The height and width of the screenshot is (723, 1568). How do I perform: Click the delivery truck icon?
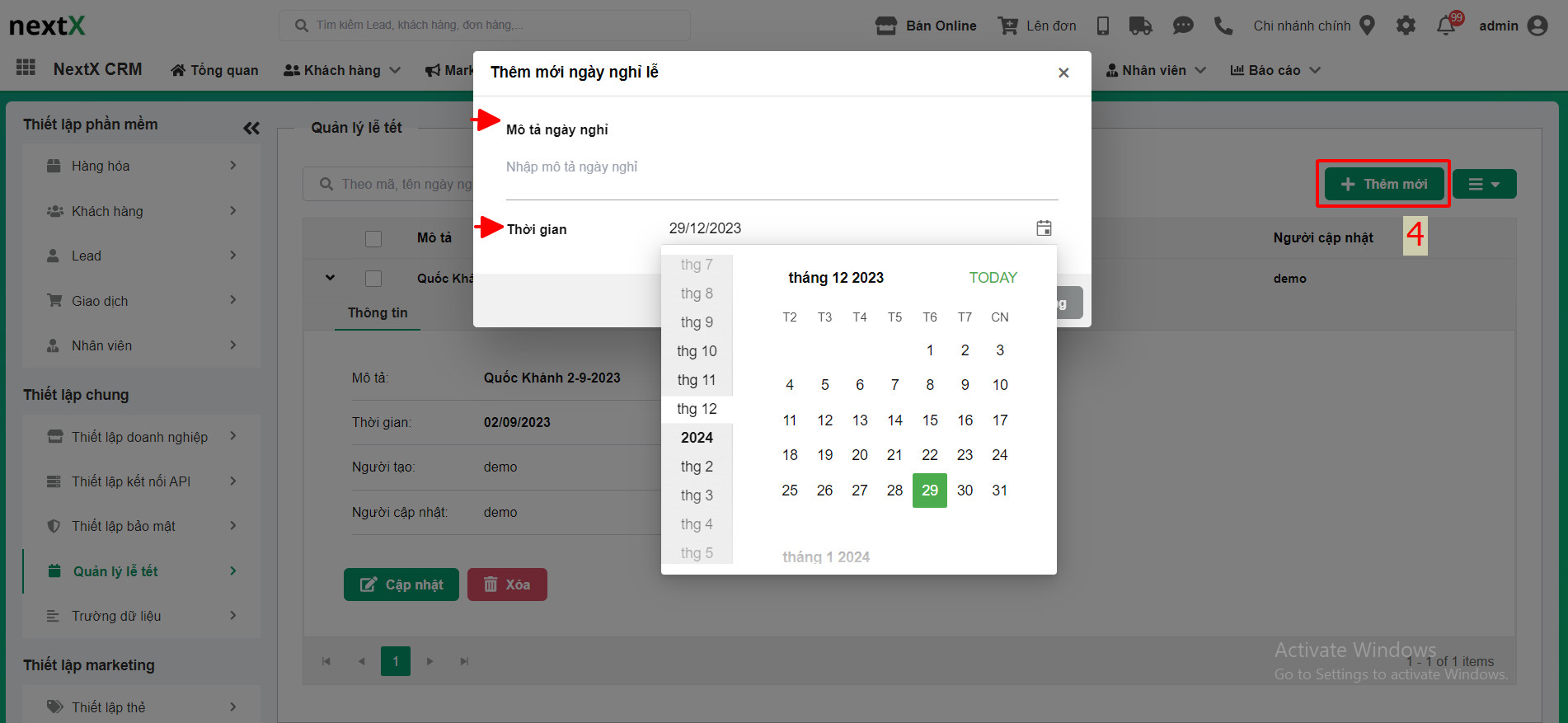(x=1140, y=26)
